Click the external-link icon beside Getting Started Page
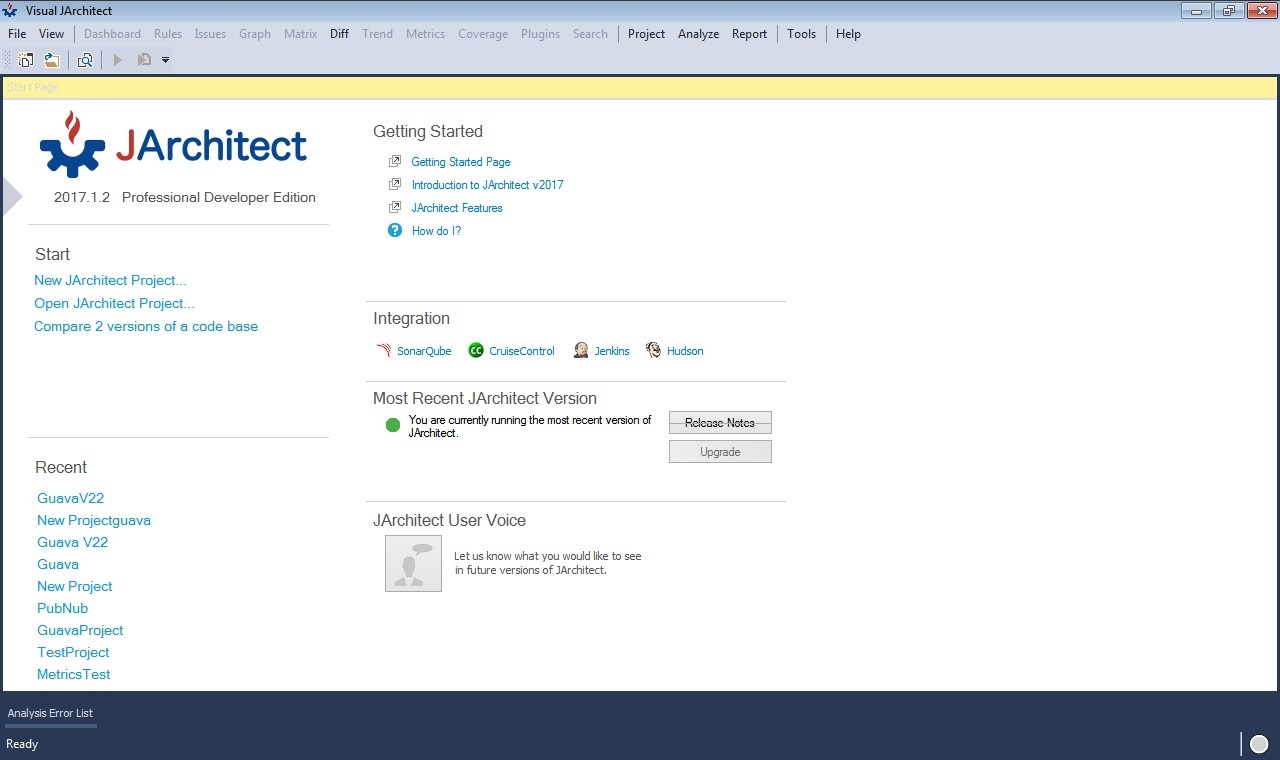Viewport: 1280px width, 760px height. 395,161
